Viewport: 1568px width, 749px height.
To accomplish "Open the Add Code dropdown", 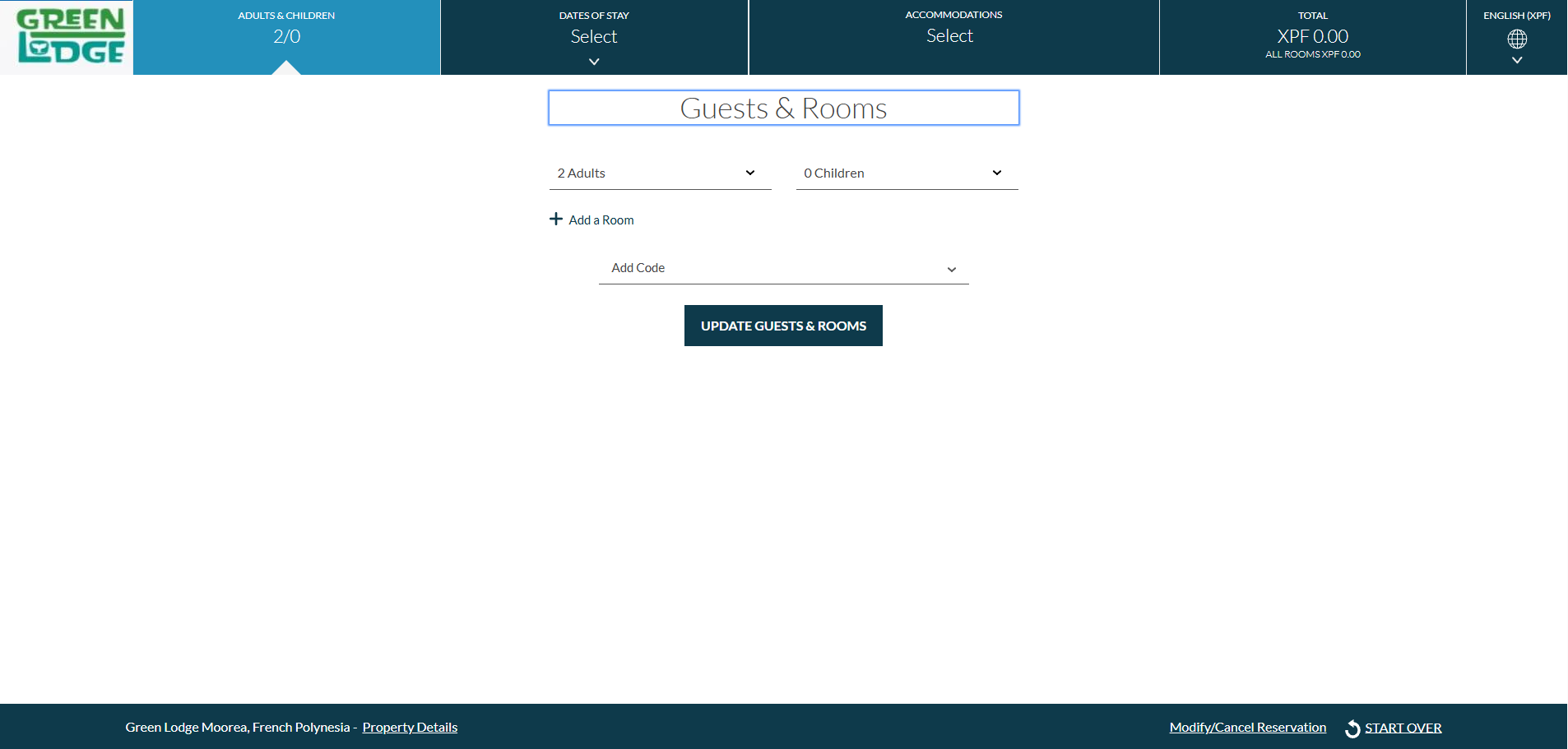I will (782, 268).
